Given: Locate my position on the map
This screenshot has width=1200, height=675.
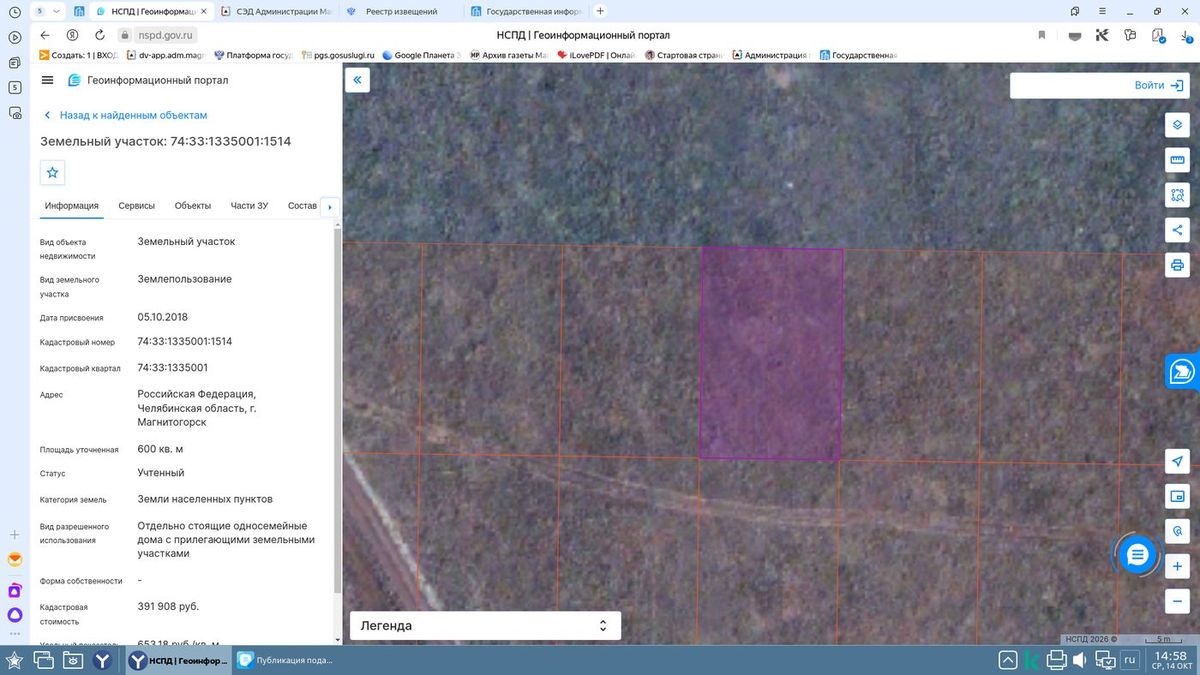Looking at the screenshot, I should [x=1177, y=461].
